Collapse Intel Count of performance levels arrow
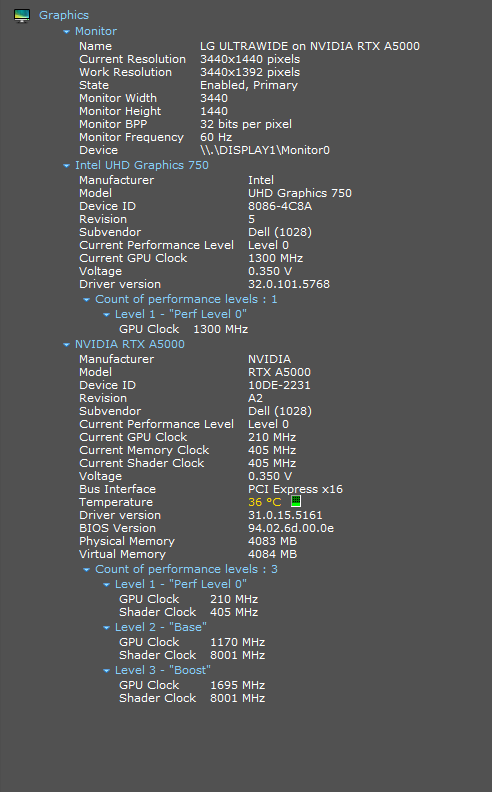This screenshot has height=792, width=492. click(x=86, y=300)
